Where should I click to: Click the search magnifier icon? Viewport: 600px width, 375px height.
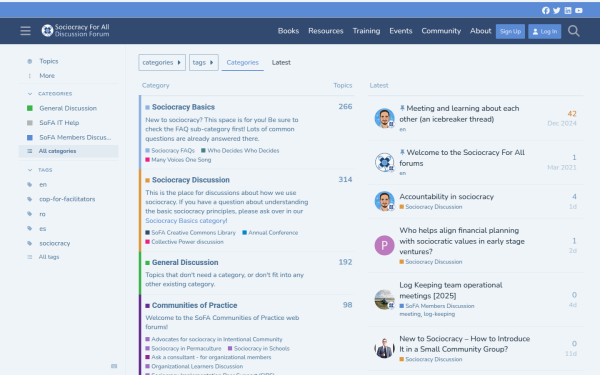pyautogui.click(x=574, y=31)
